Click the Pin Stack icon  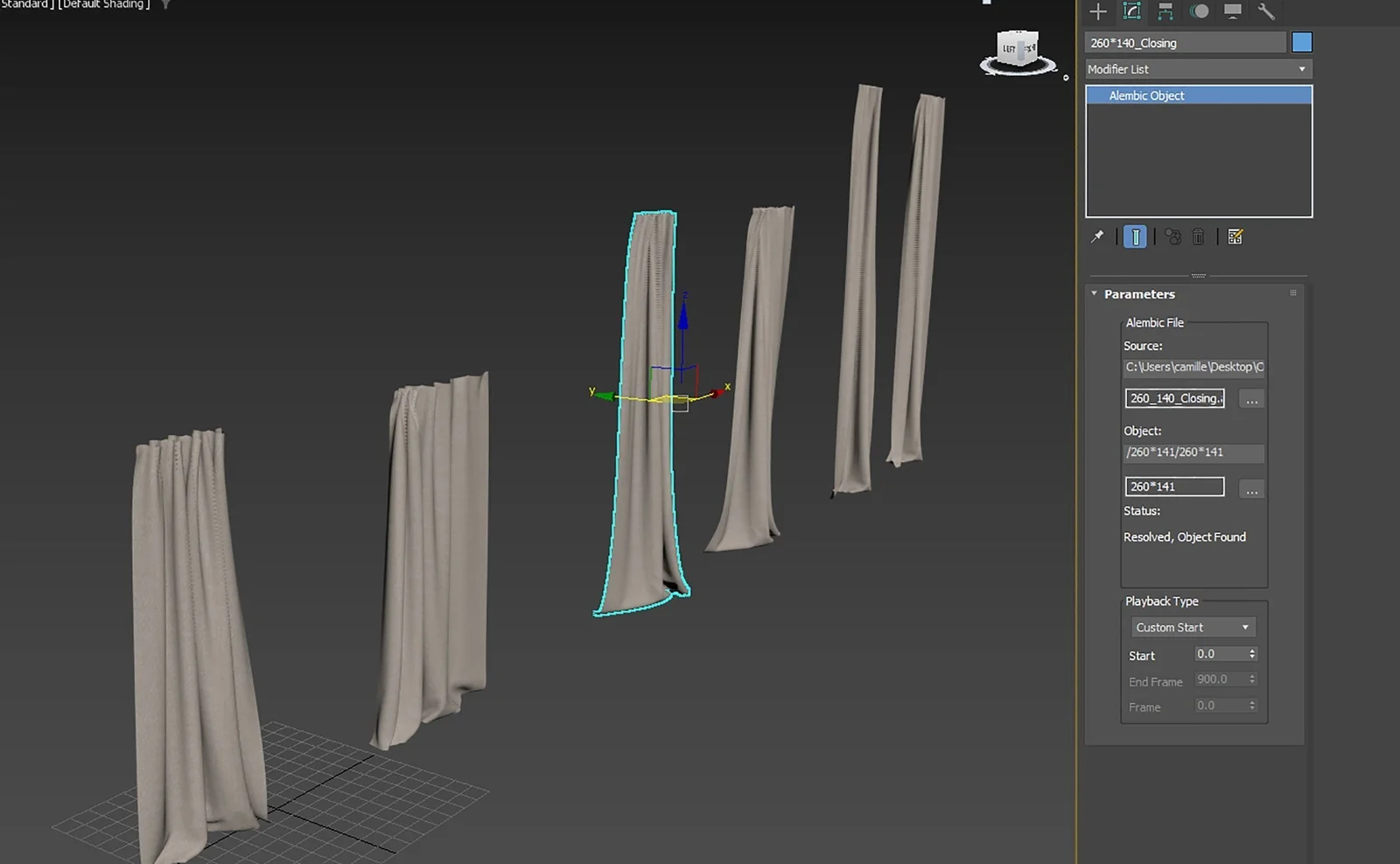(1095, 236)
